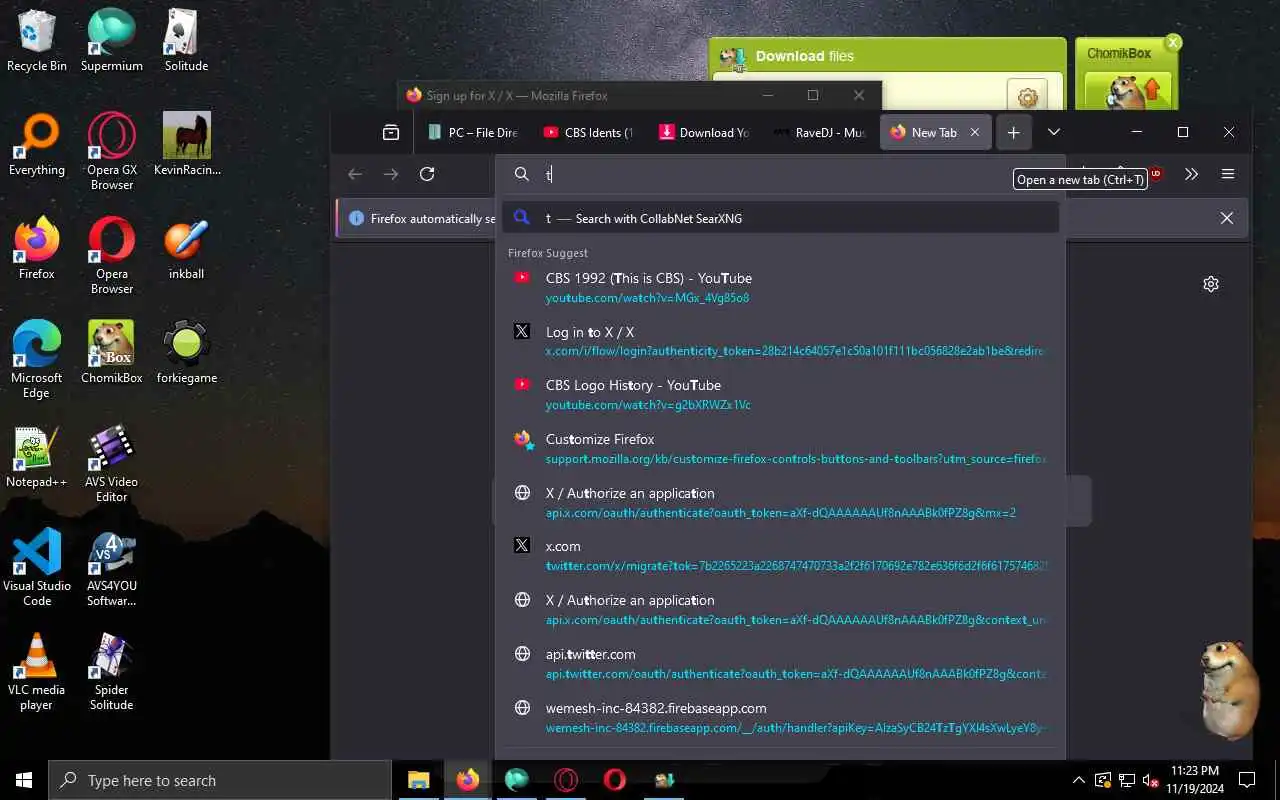Click the Opera GX taskbar icon
This screenshot has height=800, width=1280.
(x=566, y=780)
